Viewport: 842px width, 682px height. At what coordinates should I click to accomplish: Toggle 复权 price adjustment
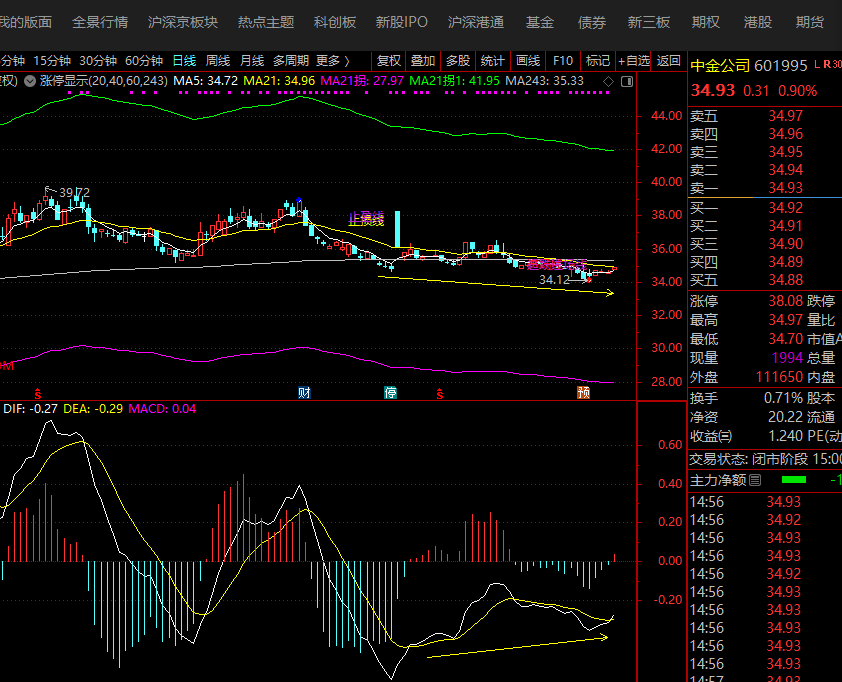click(388, 61)
